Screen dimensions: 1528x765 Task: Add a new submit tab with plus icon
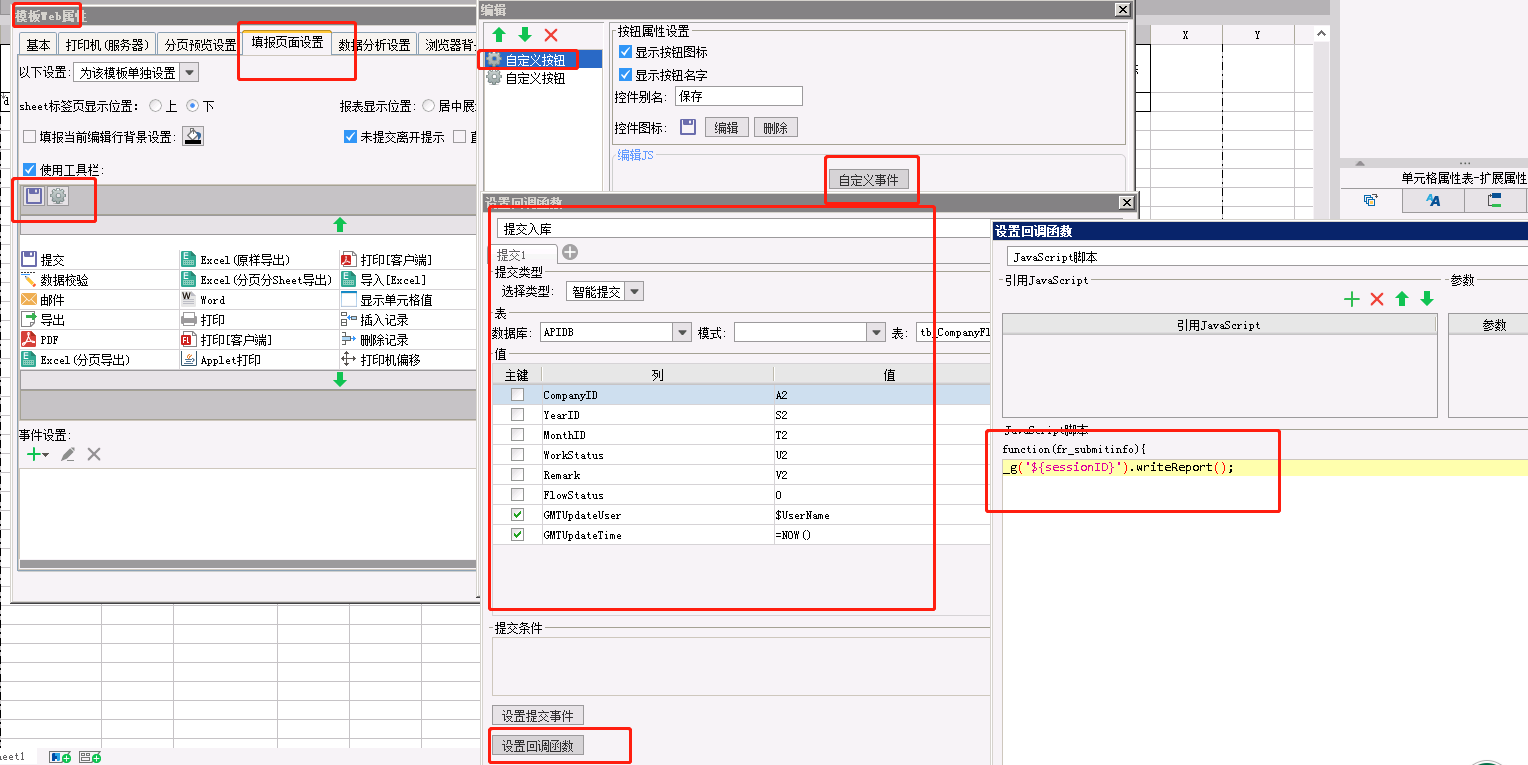[570, 252]
